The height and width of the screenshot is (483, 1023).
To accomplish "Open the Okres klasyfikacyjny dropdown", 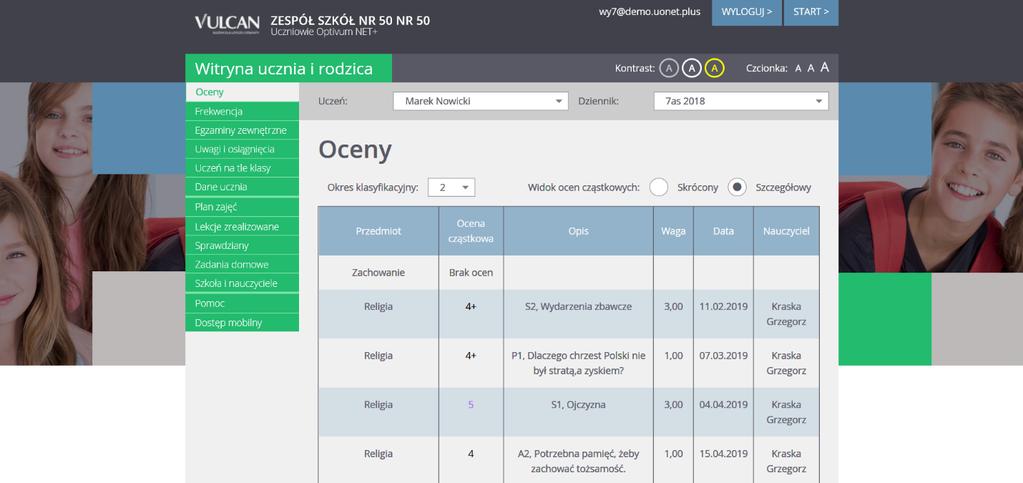I will 451,187.
